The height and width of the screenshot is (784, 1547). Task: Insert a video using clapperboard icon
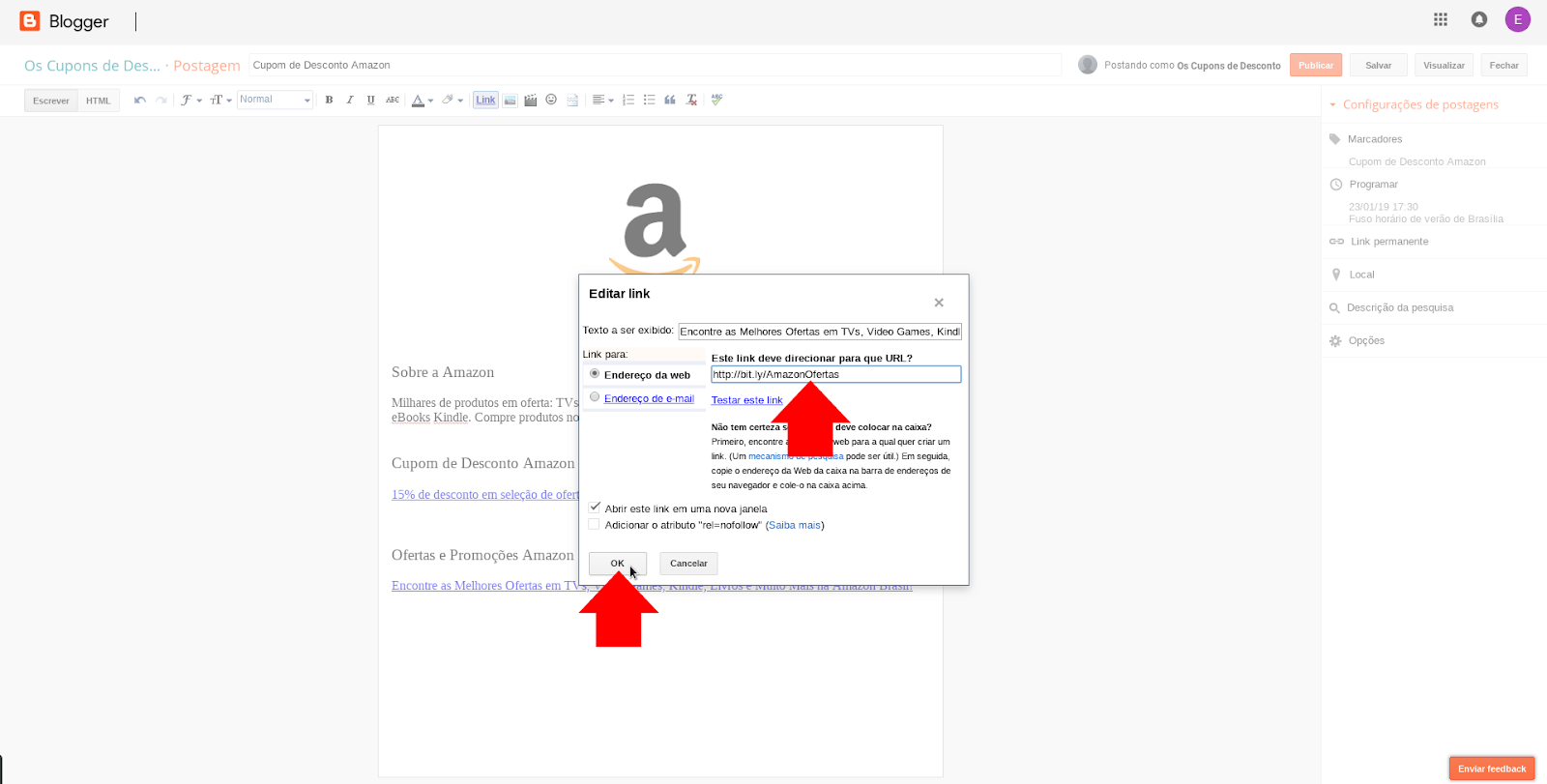point(530,100)
